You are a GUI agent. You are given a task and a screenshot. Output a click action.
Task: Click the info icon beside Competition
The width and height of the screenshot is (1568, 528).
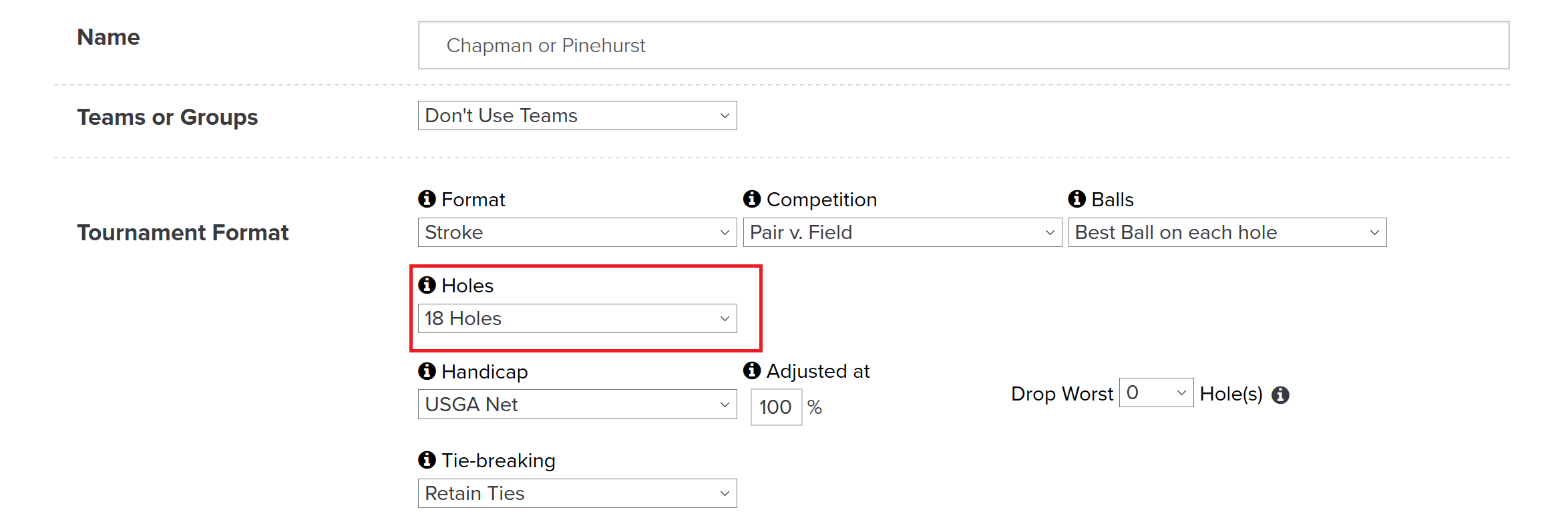pyautogui.click(x=752, y=199)
